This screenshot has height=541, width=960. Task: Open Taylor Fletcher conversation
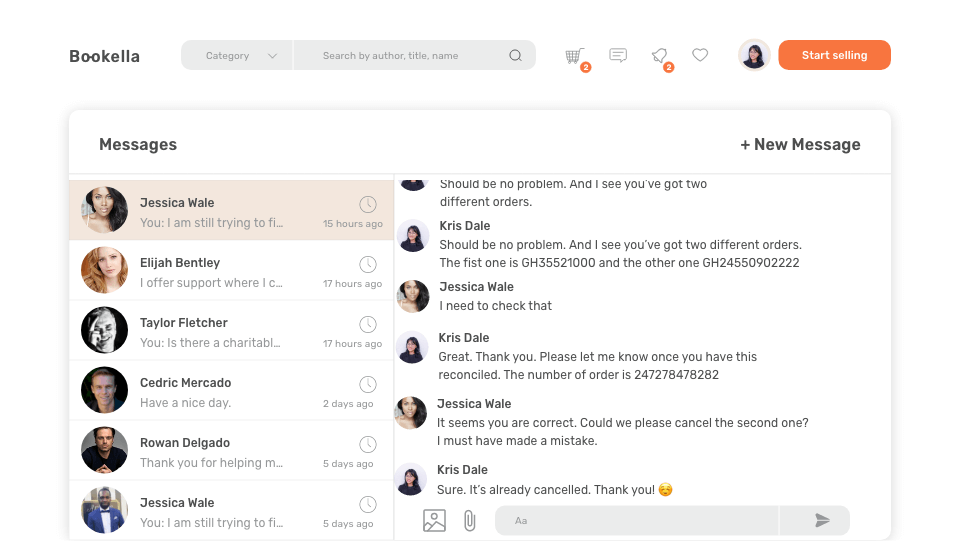pos(231,330)
